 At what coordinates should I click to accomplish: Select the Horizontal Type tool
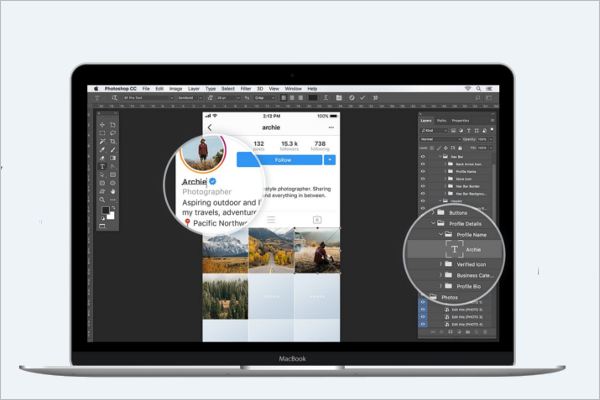(102, 167)
